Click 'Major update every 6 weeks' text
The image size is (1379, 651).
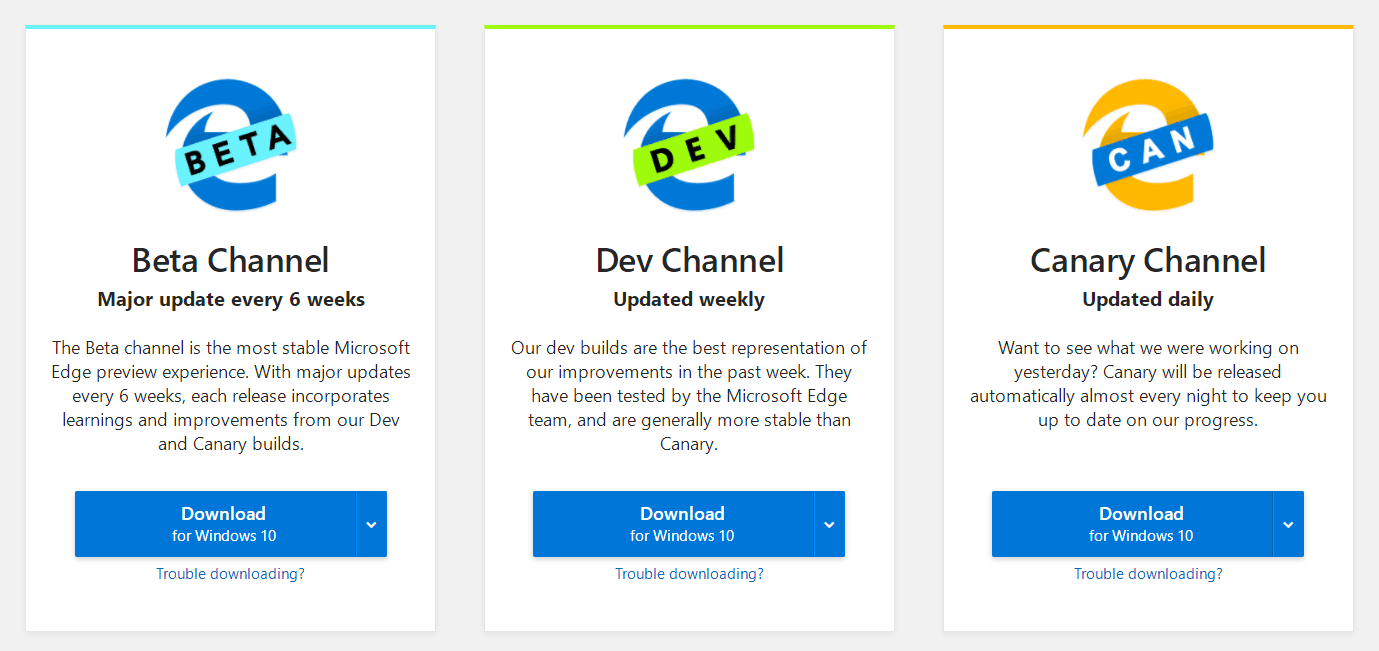click(x=231, y=299)
